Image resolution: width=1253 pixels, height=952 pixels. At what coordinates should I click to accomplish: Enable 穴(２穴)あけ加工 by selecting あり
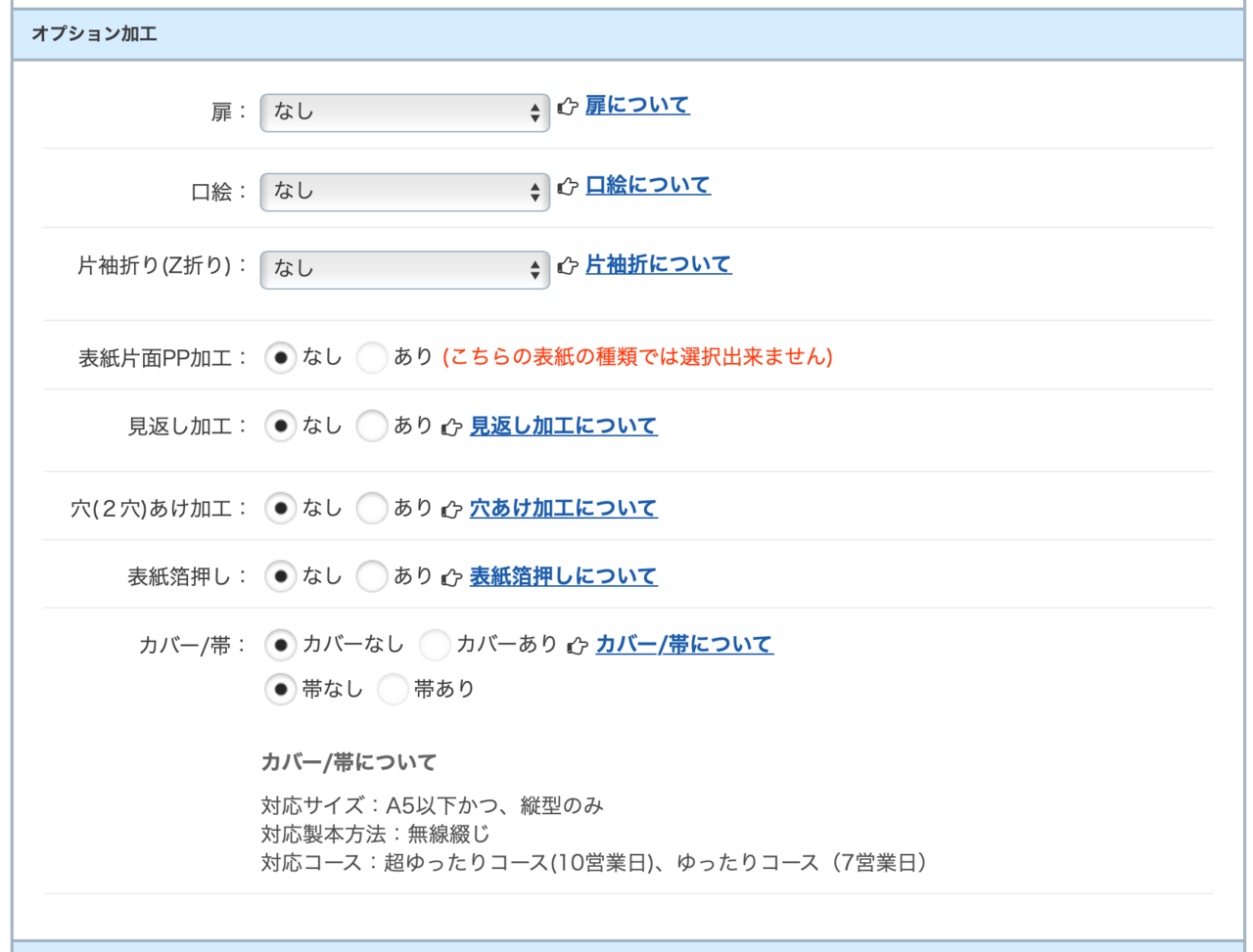372,508
